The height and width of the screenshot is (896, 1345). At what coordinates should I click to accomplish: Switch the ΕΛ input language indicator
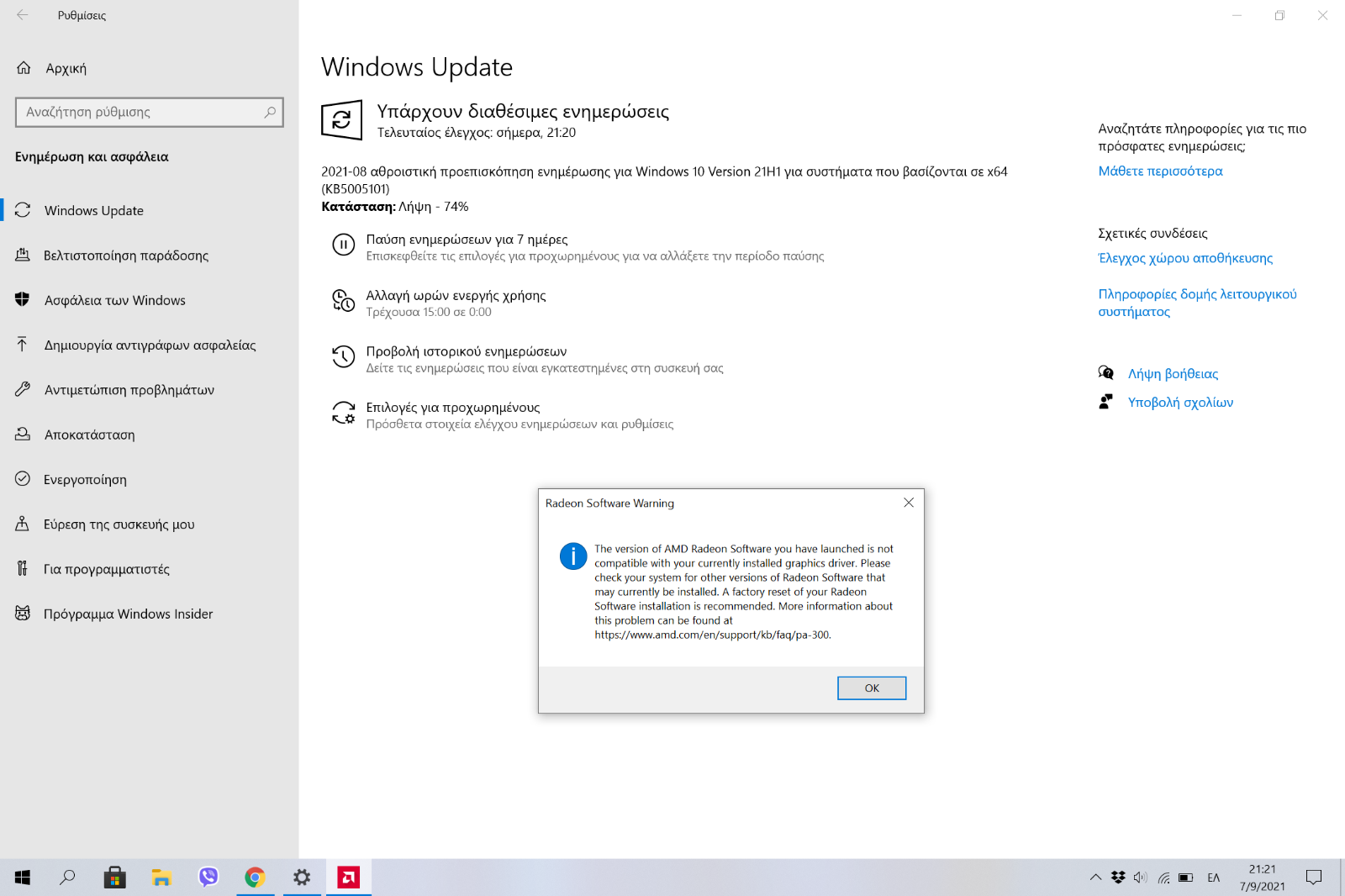pyautogui.click(x=1213, y=878)
